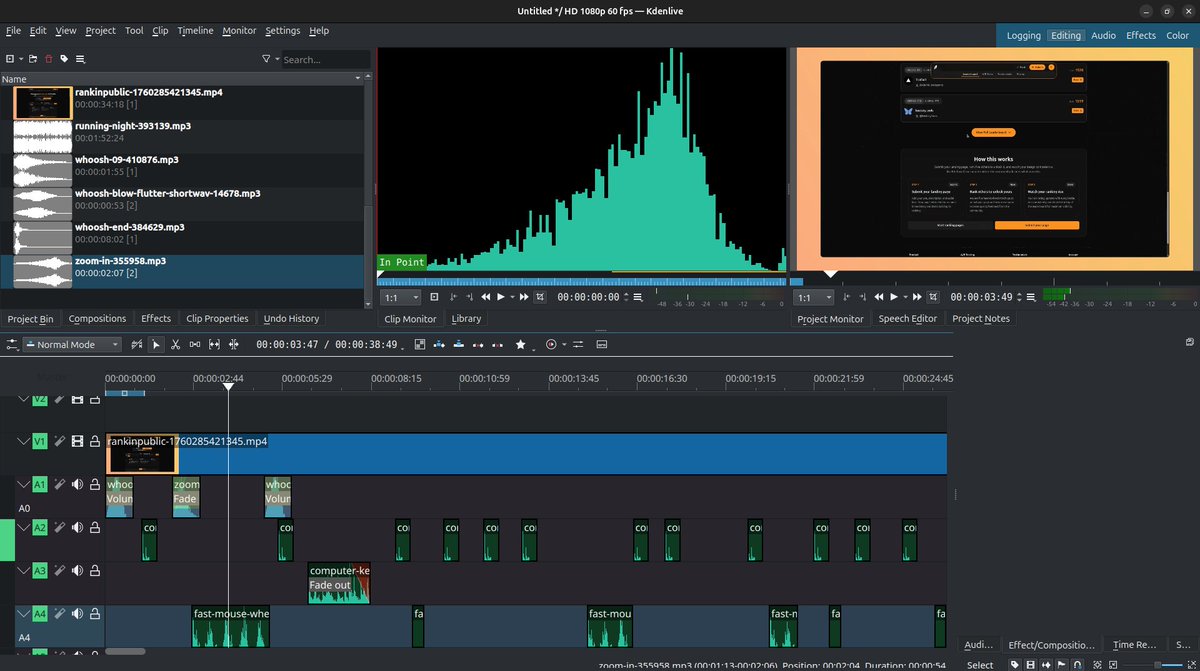The image size is (1200, 671).
Task: Click into the Project Bin search field
Action: [326, 59]
